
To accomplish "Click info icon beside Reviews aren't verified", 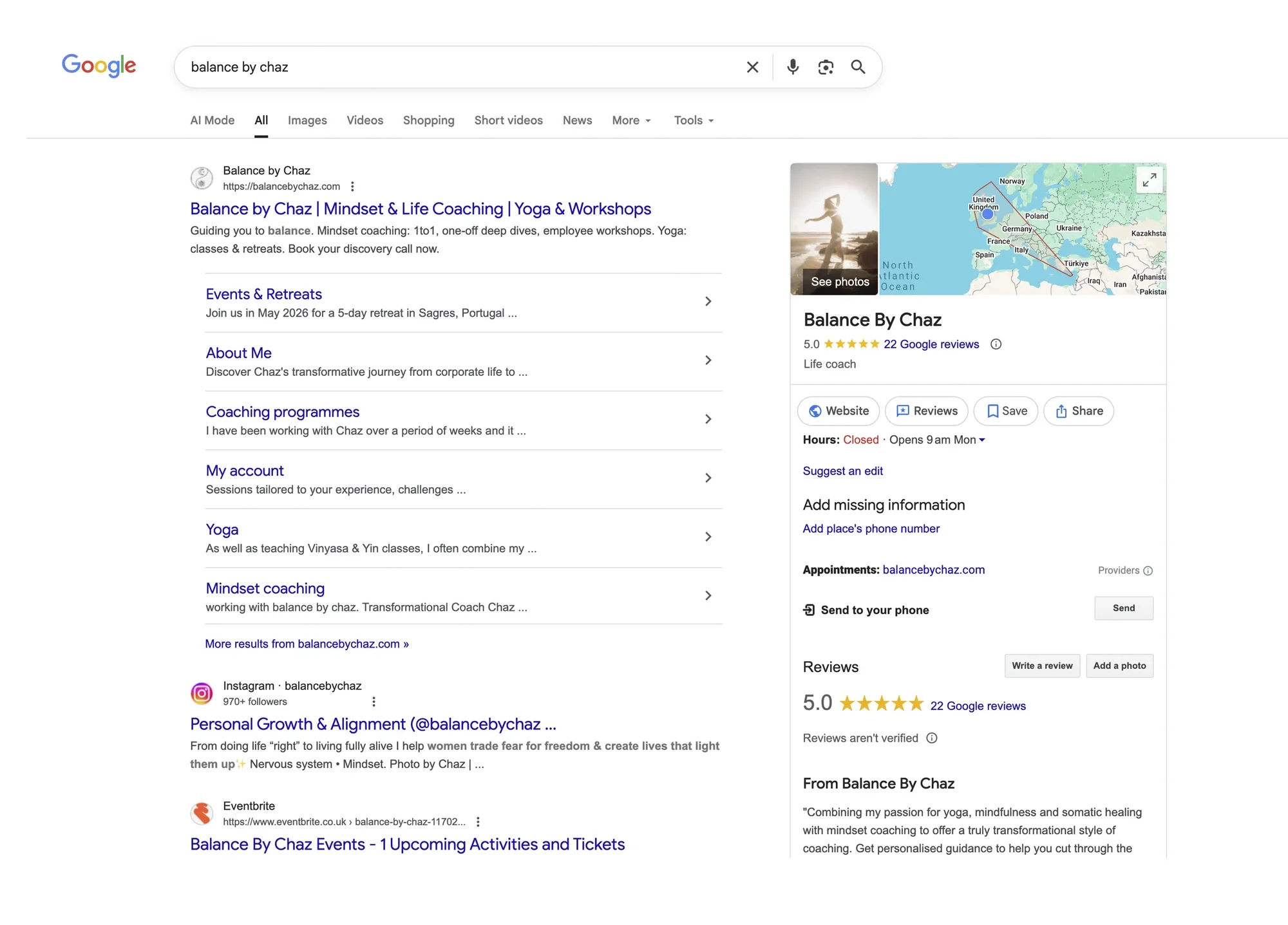I will pos(932,738).
